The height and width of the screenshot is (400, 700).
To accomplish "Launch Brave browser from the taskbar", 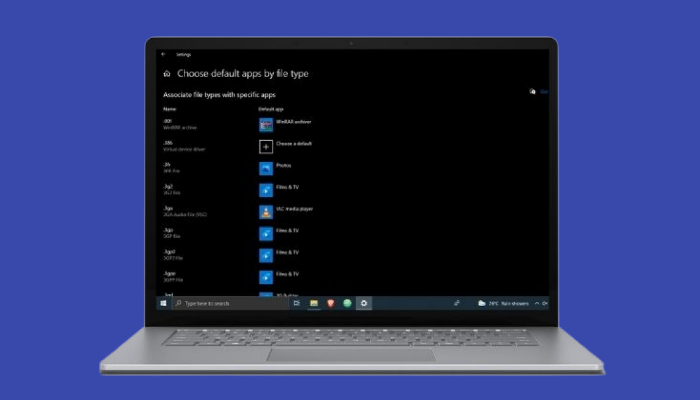I will (331, 303).
